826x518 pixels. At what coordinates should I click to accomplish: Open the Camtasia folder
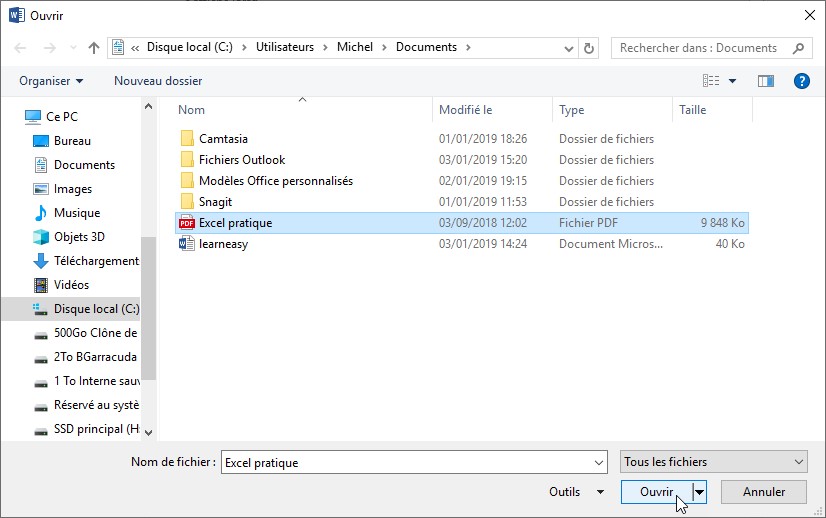[x=223, y=139]
